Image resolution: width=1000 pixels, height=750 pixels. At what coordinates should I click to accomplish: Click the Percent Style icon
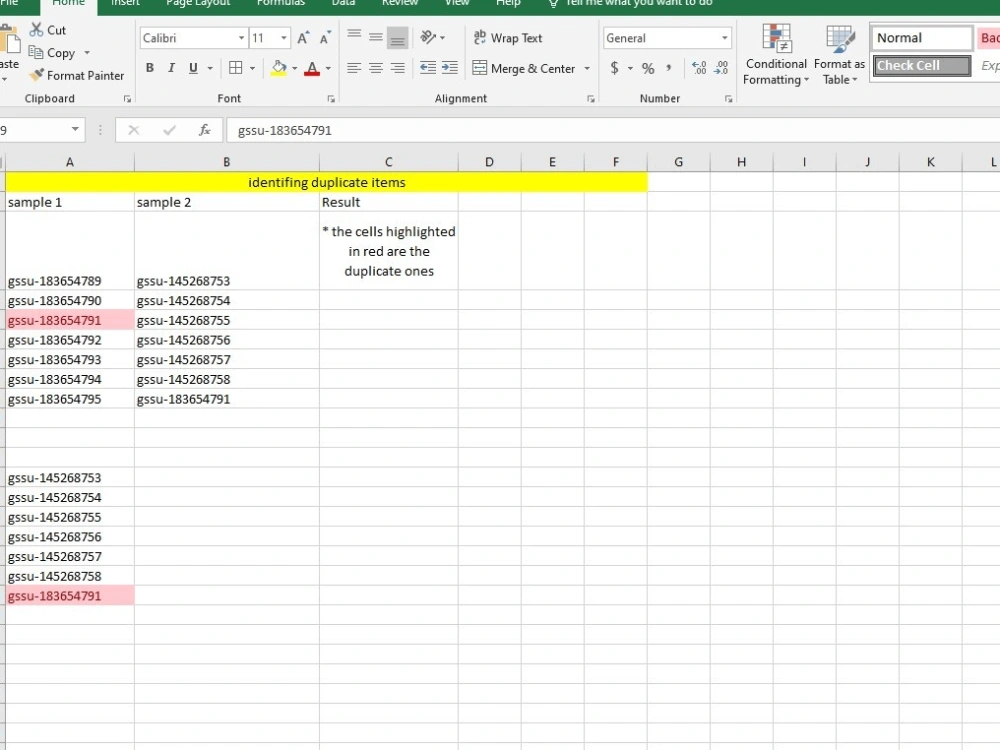point(648,68)
